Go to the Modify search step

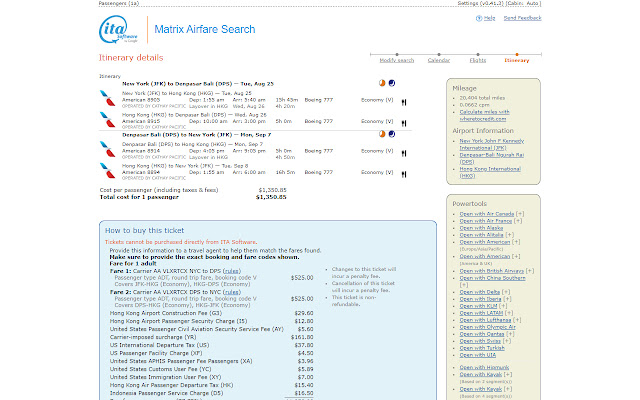[x=397, y=60]
